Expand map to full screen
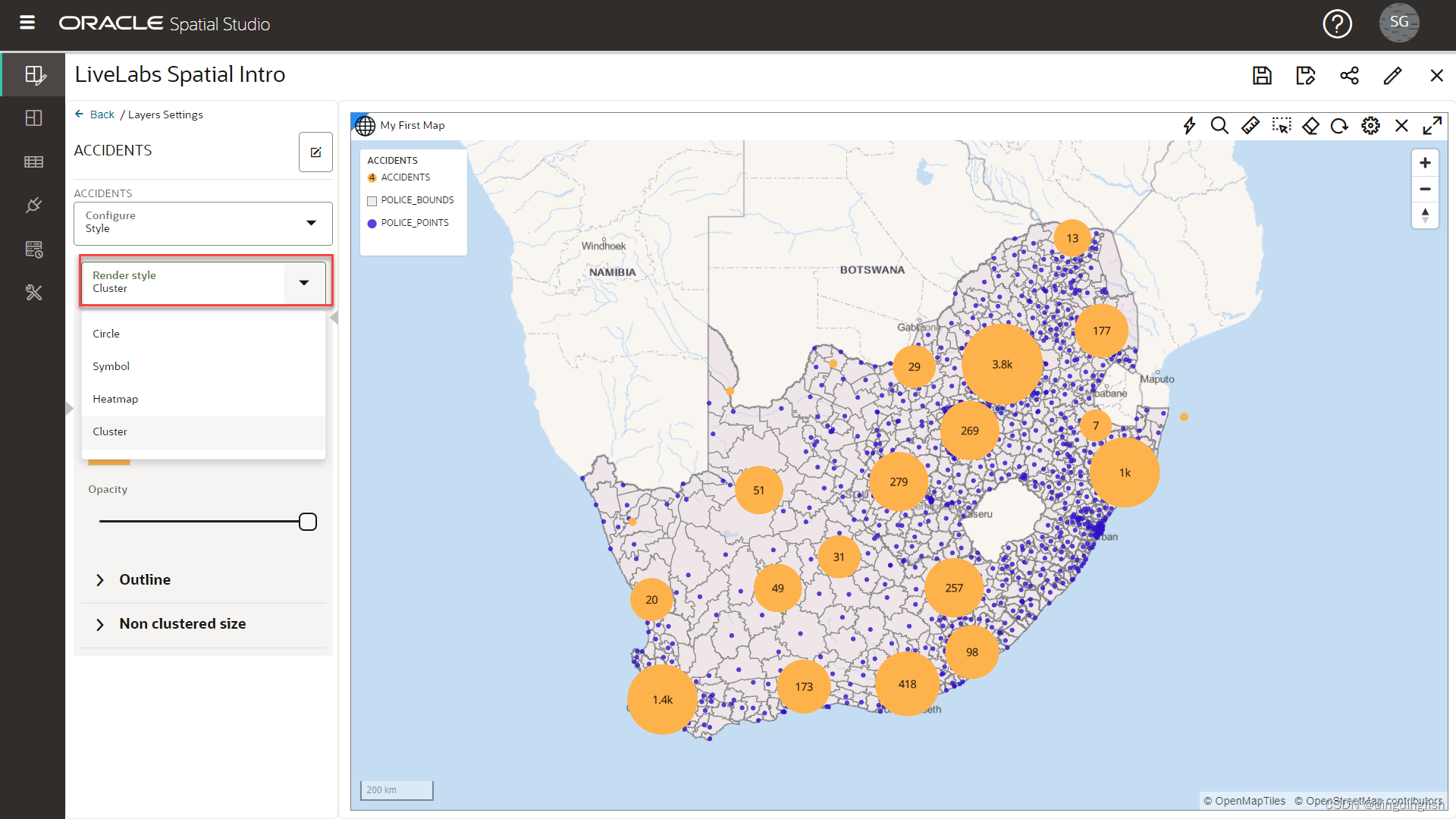The width and height of the screenshot is (1456, 819). coord(1432,125)
